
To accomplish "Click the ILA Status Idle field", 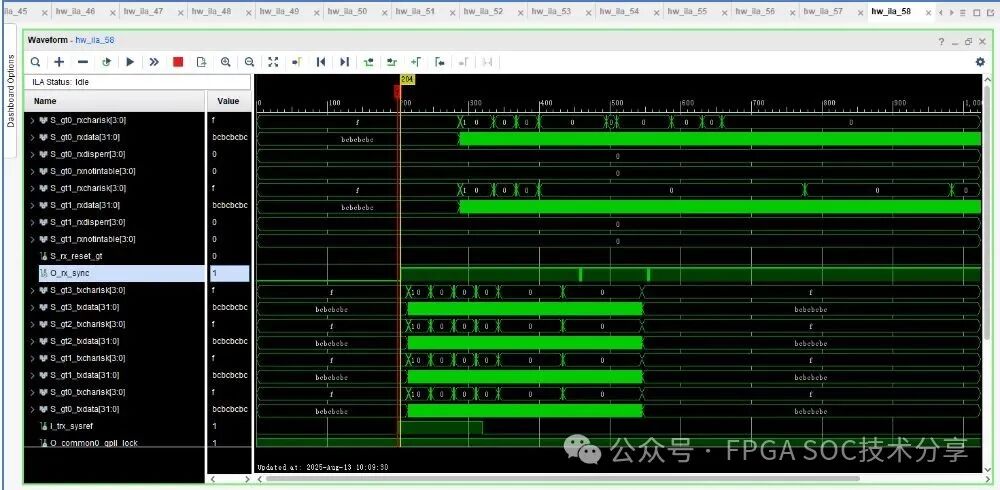I will coord(137,82).
